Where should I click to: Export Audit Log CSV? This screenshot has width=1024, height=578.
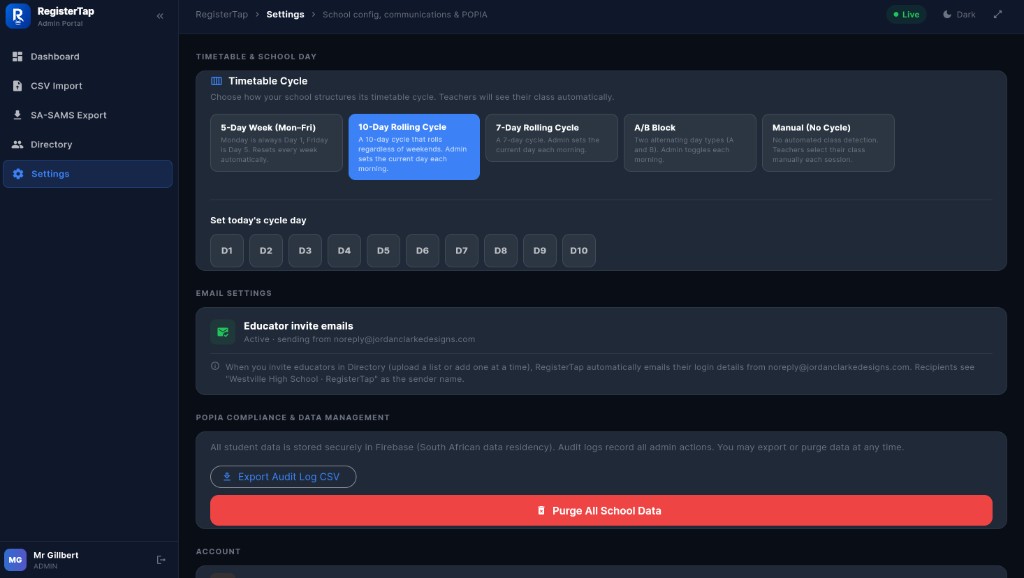tap(283, 477)
